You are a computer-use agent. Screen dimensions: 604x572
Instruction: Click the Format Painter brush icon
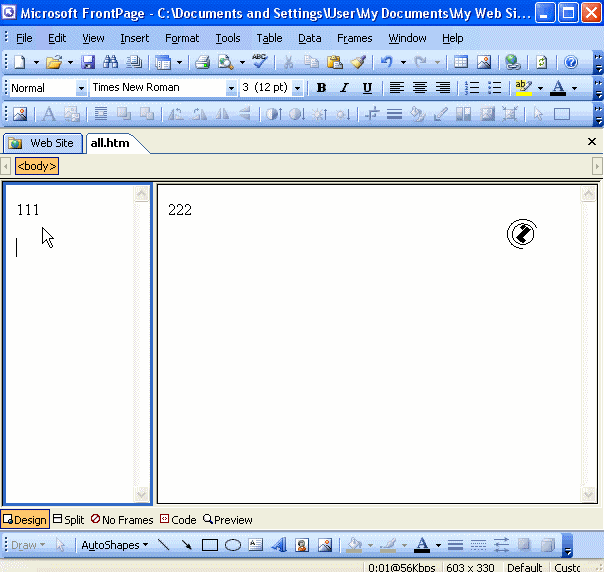[x=358, y=62]
